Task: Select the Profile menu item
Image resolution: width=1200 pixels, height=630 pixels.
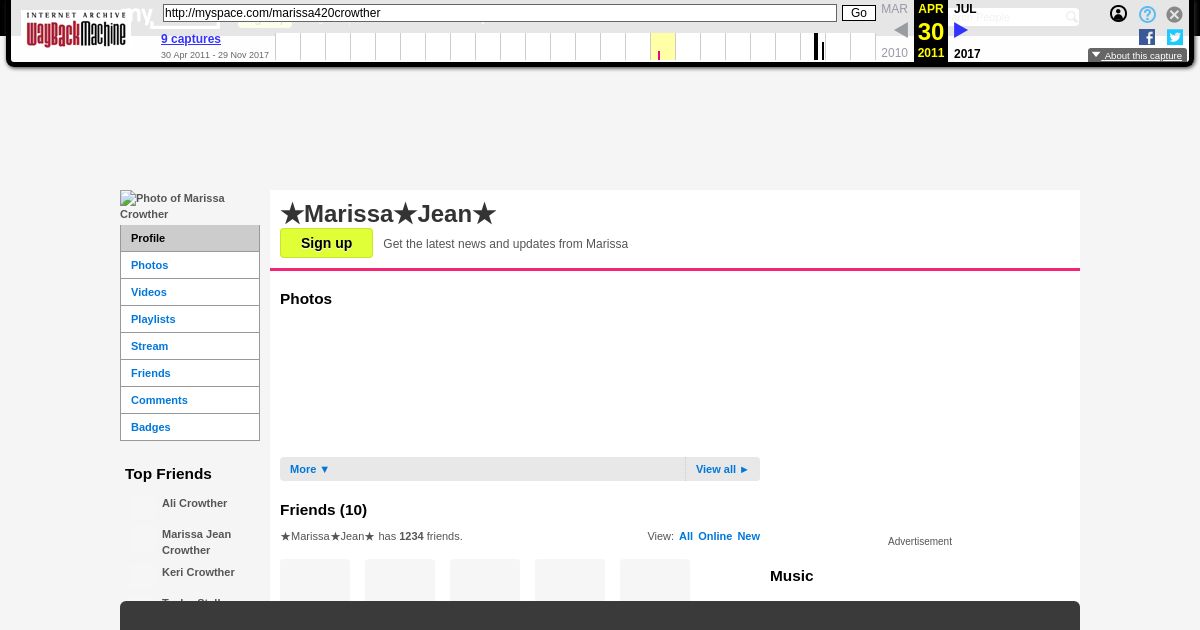Action: point(190,238)
